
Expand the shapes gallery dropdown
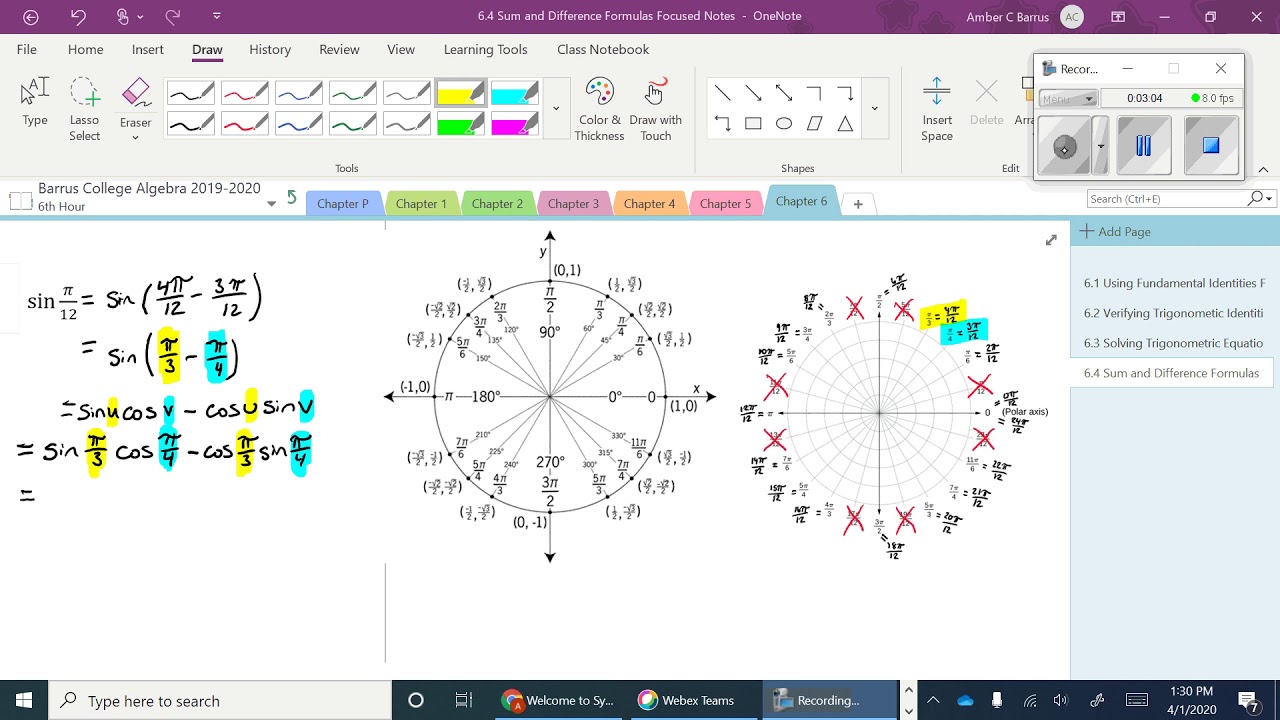(x=874, y=108)
